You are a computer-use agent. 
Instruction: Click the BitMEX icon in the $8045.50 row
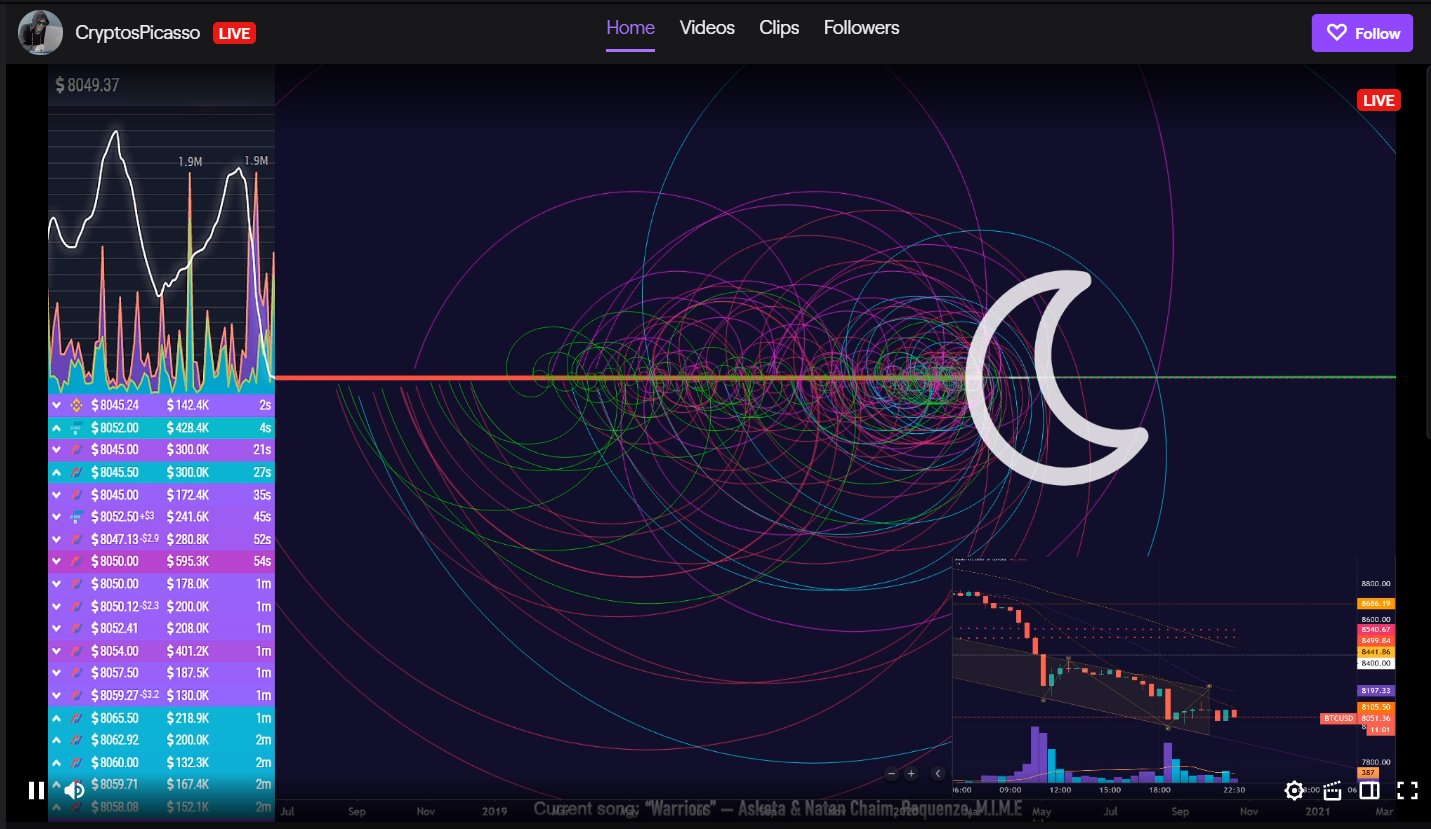(78, 472)
